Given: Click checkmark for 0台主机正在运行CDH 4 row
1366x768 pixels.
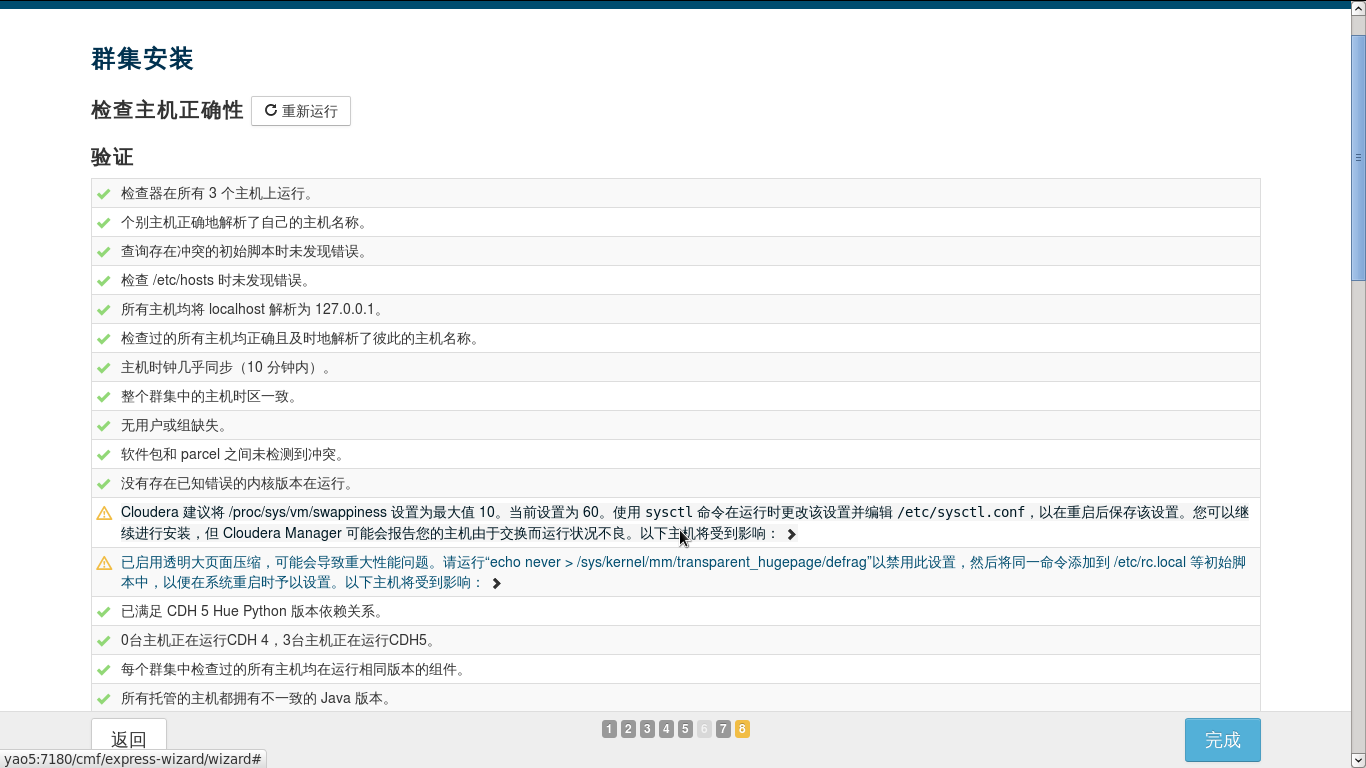Looking at the screenshot, I should [x=104, y=641].
